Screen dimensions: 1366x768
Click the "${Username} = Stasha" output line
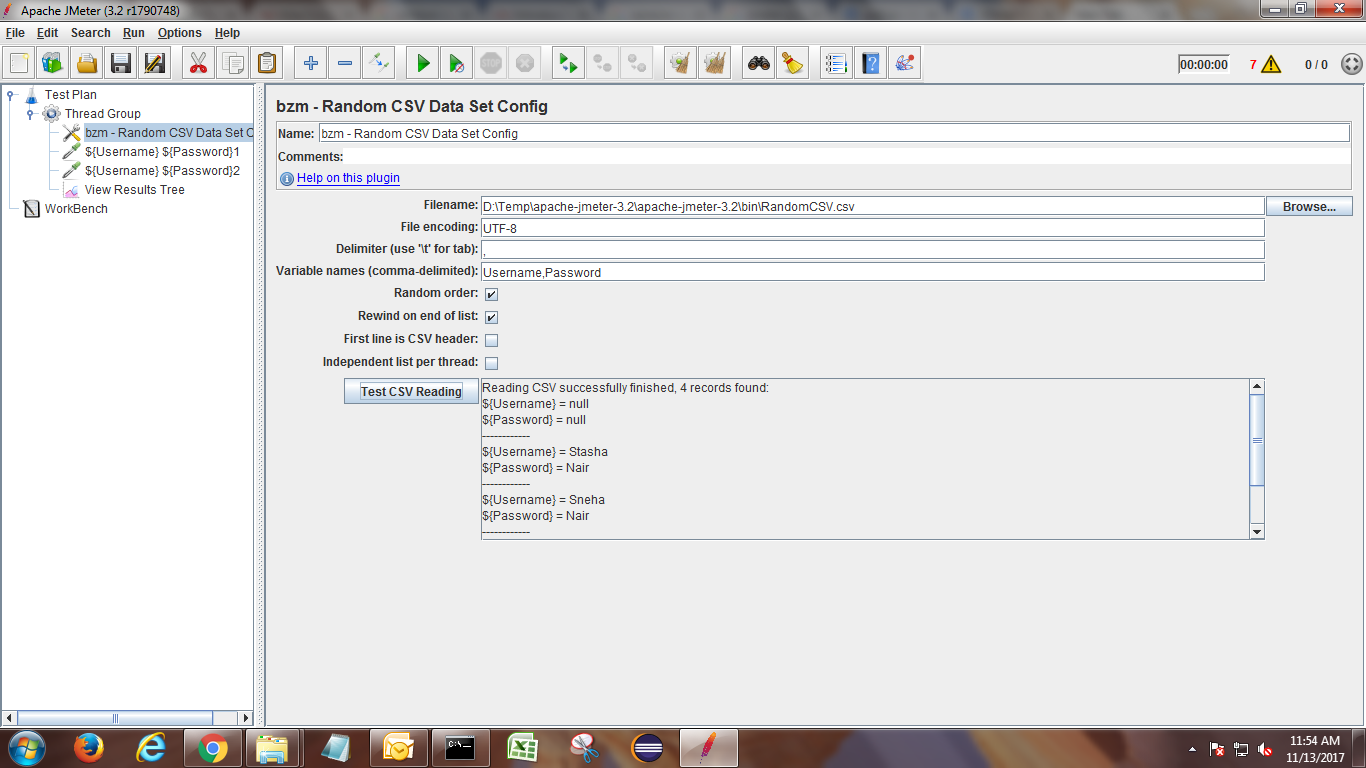[545, 452]
